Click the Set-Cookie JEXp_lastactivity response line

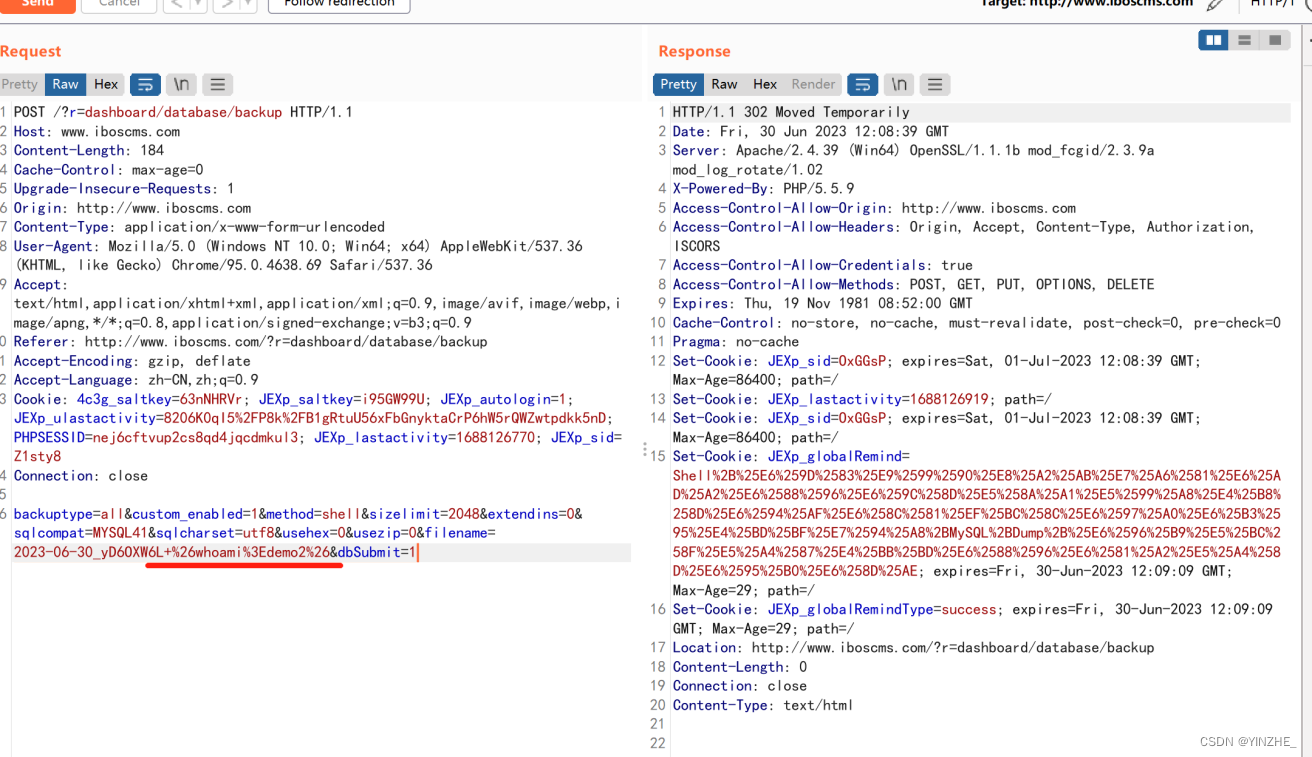pos(862,399)
